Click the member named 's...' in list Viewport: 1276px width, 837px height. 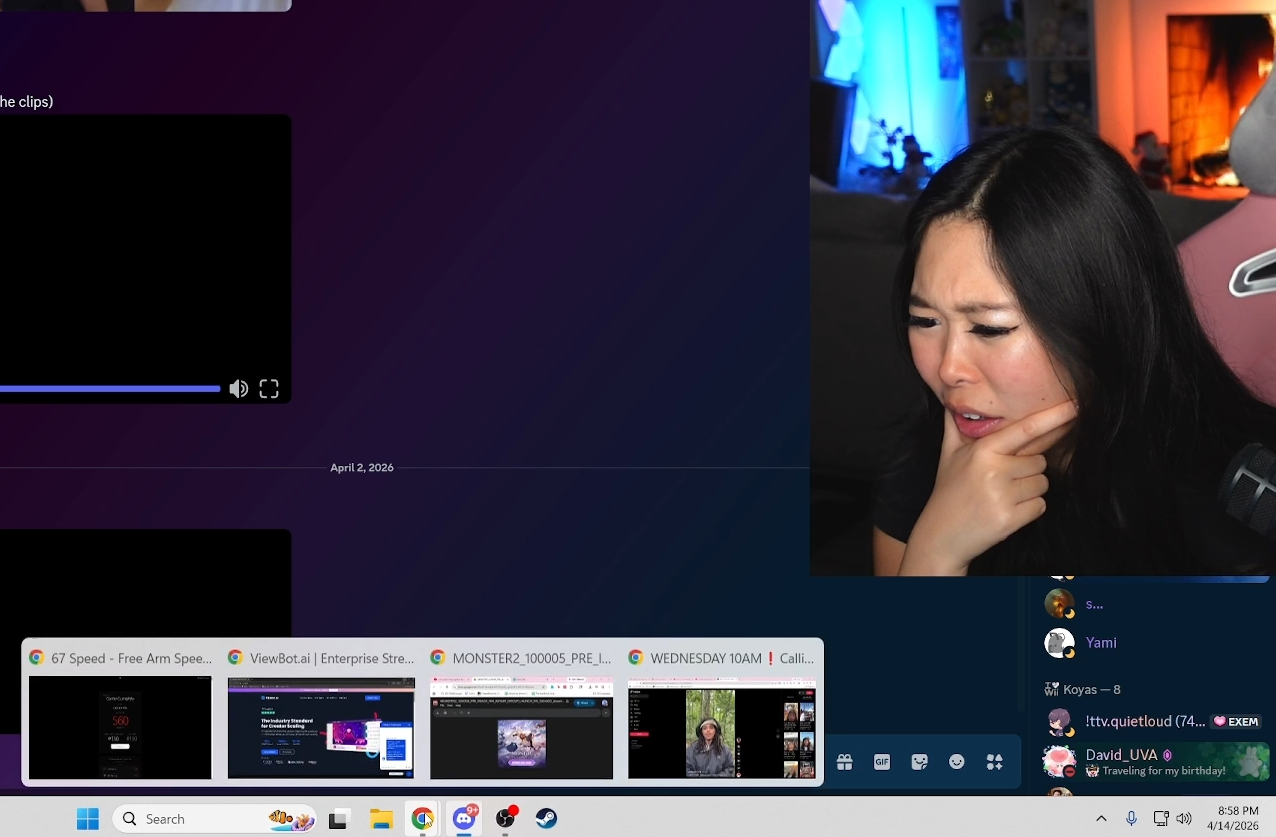click(x=1094, y=604)
